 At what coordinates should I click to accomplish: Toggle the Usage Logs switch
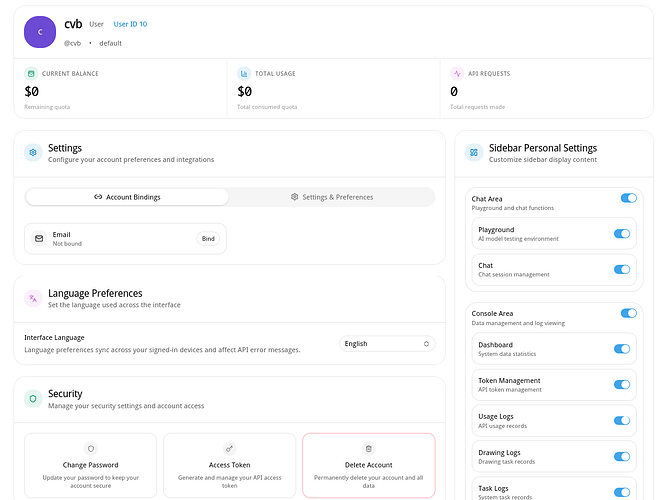(x=622, y=421)
